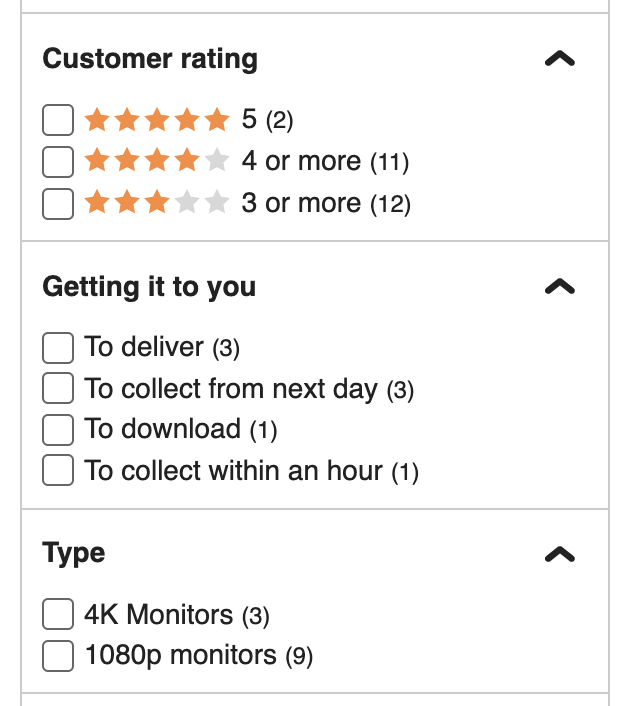The image size is (634, 706).
Task: Collapse the Type section chevron
Action: pyautogui.click(x=560, y=553)
